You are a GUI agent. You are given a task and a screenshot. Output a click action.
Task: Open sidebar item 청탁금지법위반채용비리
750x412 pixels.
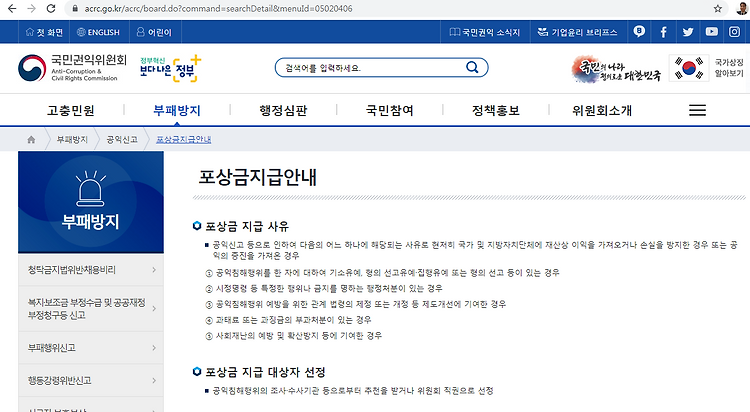pos(72,270)
